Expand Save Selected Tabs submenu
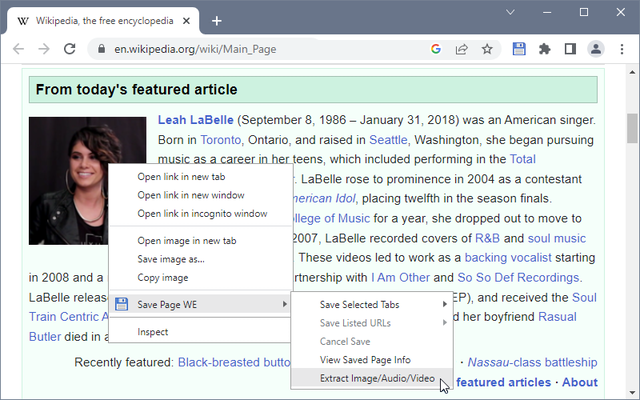The width and height of the screenshot is (640, 400). pos(372,304)
